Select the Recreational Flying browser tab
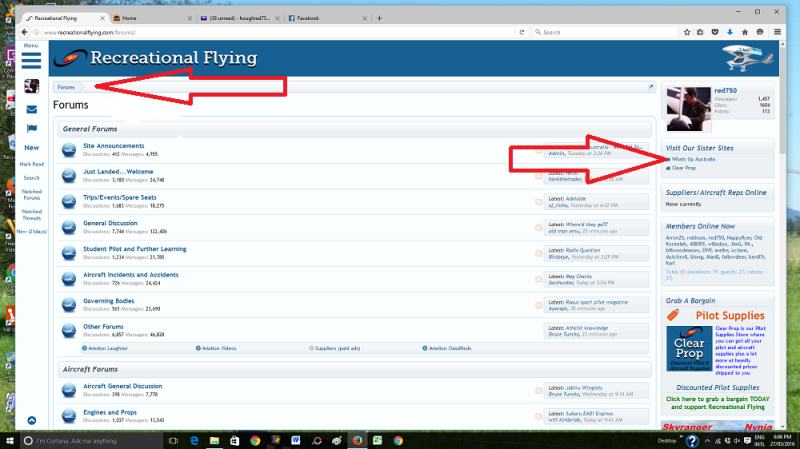The width and height of the screenshot is (800, 449). 65,18
